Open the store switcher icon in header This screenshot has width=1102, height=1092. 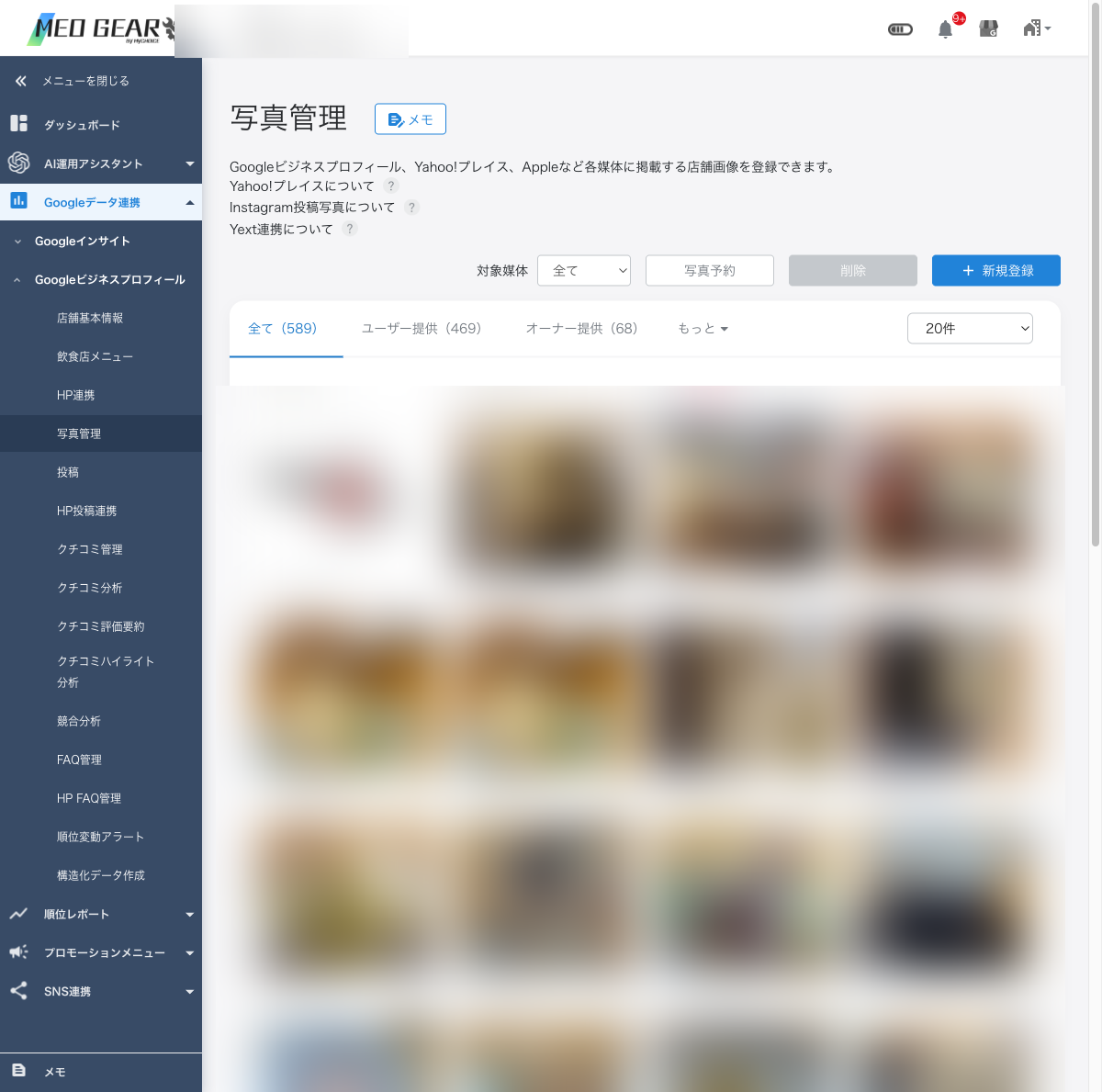point(989,28)
